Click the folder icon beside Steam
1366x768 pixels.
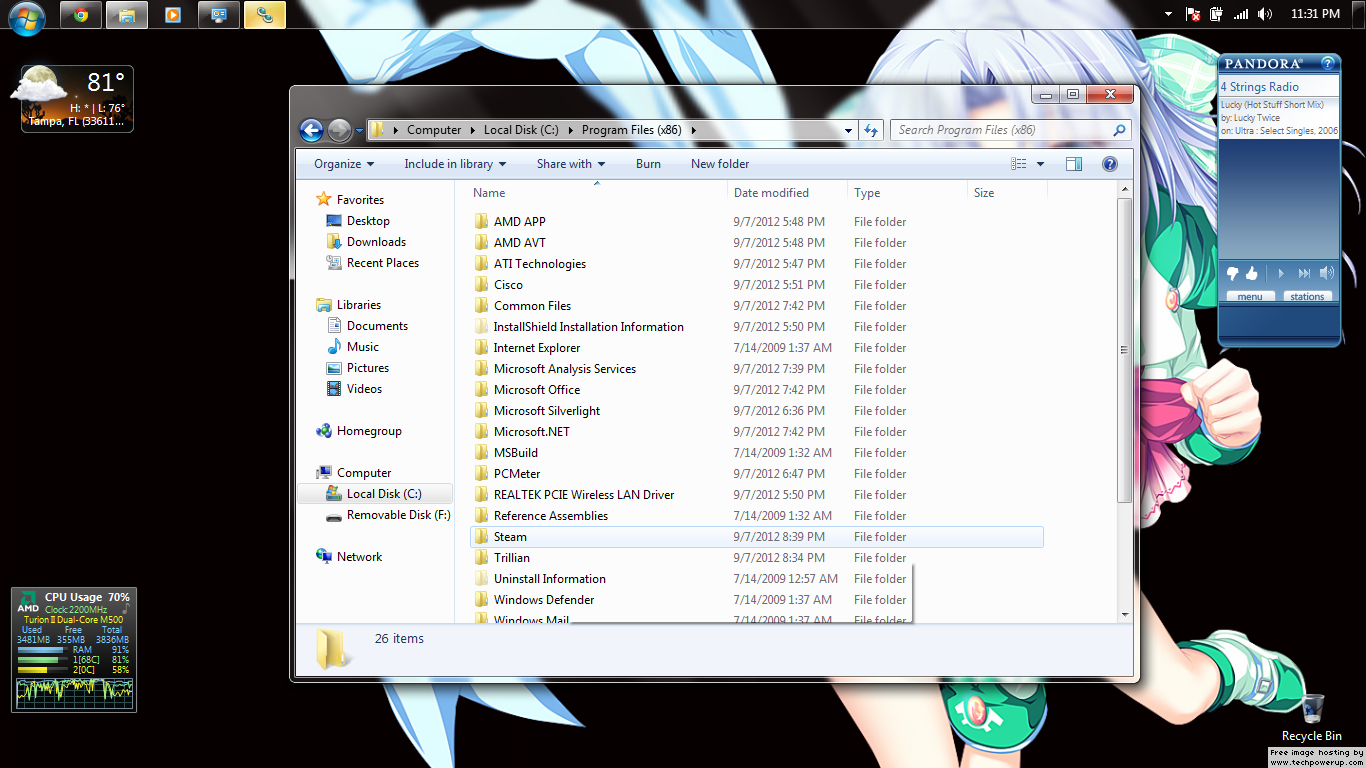pos(481,537)
